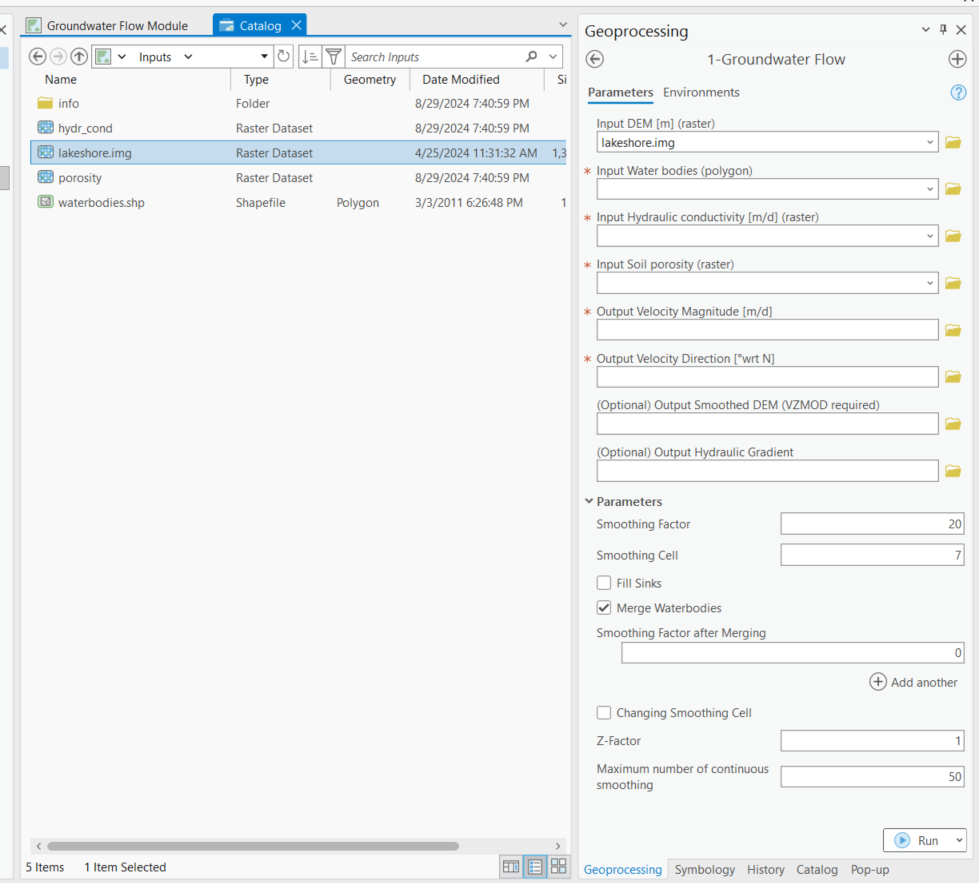Open the Input Water bodies dropdown
The width and height of the screenshot is (979, 883).
click(x=930, y=189)
